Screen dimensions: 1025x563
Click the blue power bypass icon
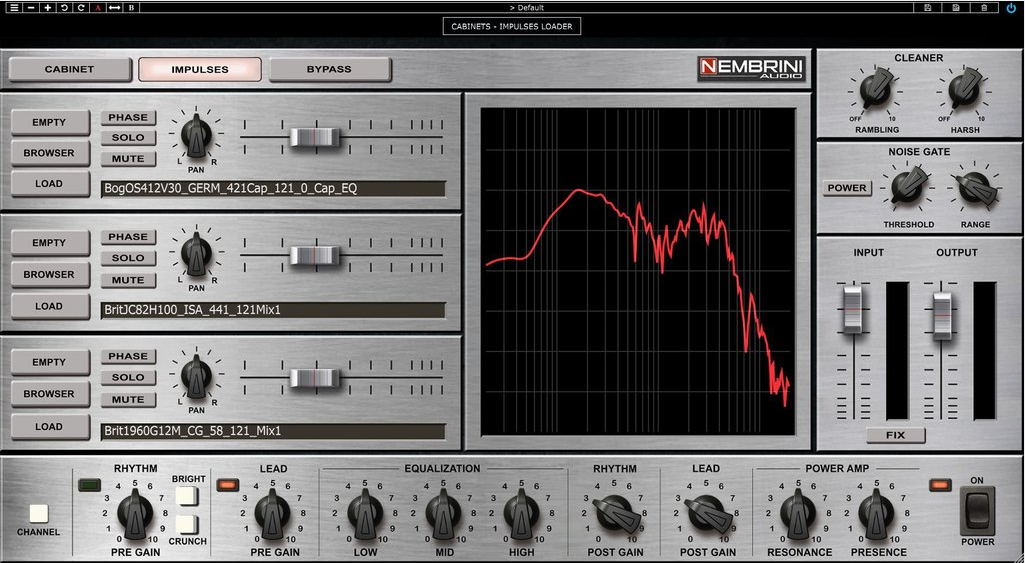[x=1012, y=8]
